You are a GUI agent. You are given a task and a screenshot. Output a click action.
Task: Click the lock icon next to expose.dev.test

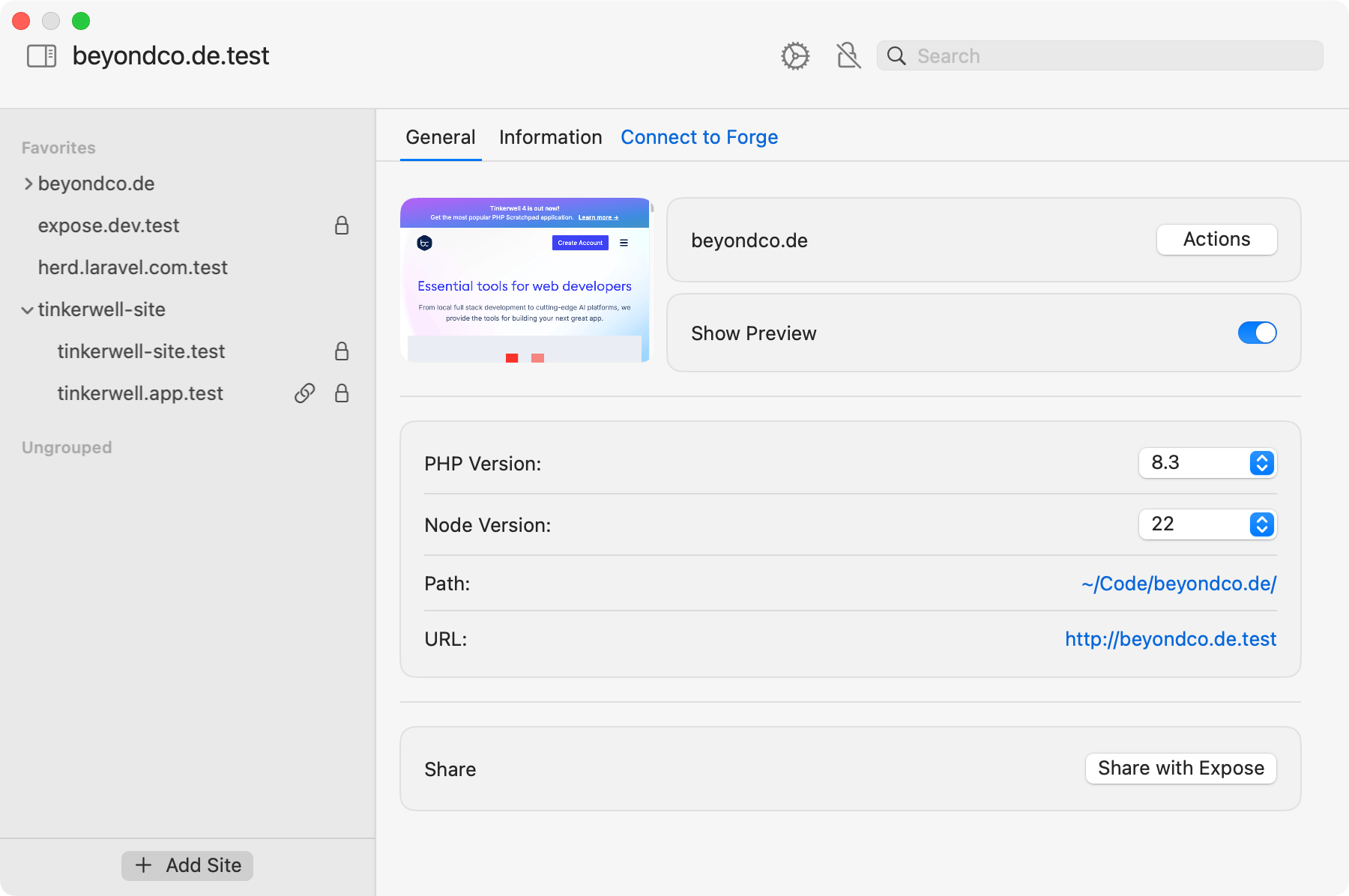342,225
